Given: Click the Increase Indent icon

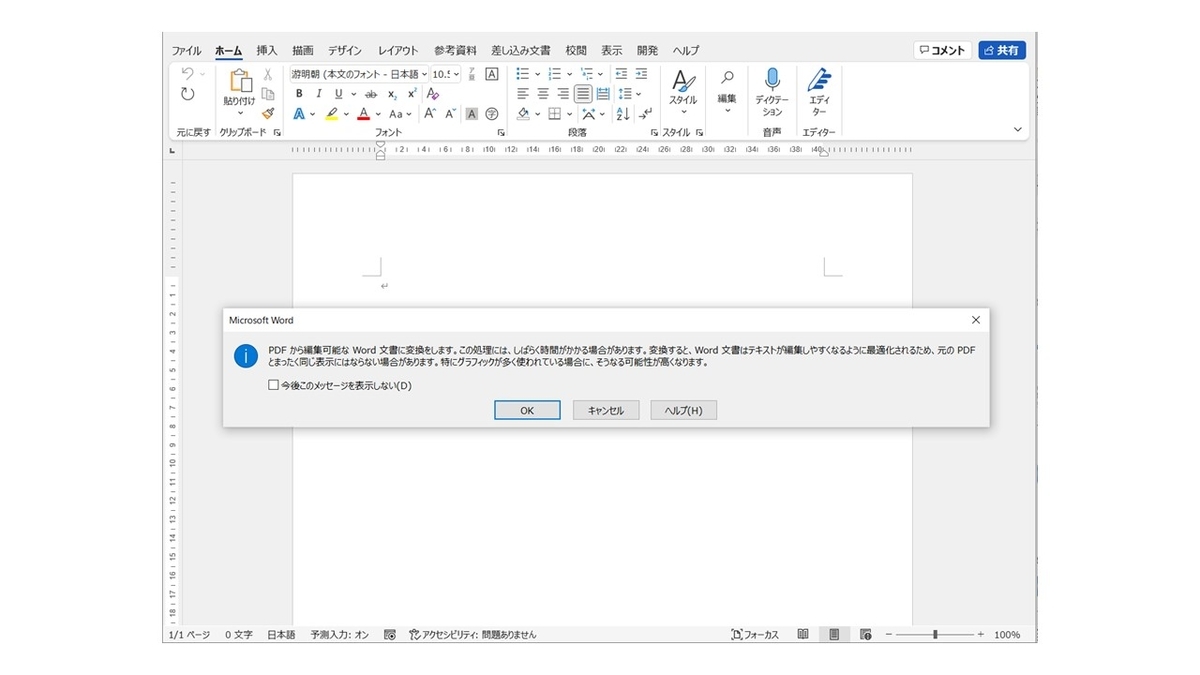Looking at the screenshot, I should pyautogui.click(x=642, y=74).
